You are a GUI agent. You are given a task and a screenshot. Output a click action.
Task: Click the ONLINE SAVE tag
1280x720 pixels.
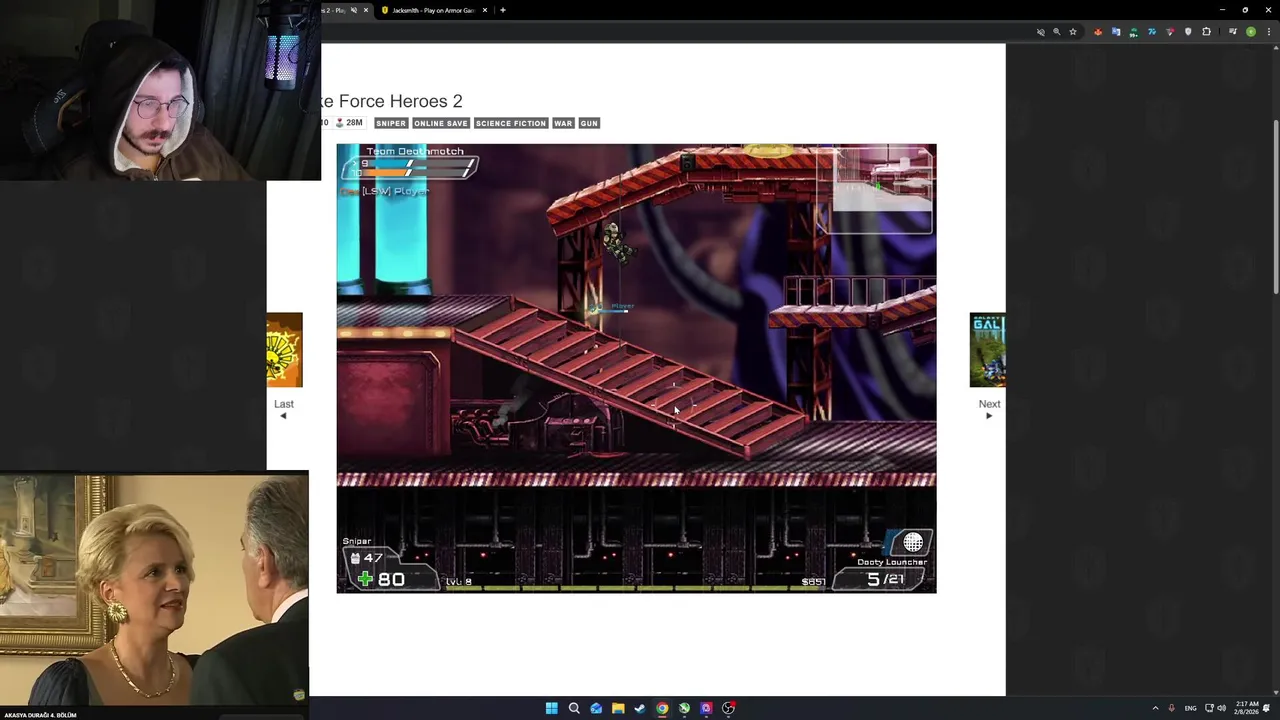[441, 123]
